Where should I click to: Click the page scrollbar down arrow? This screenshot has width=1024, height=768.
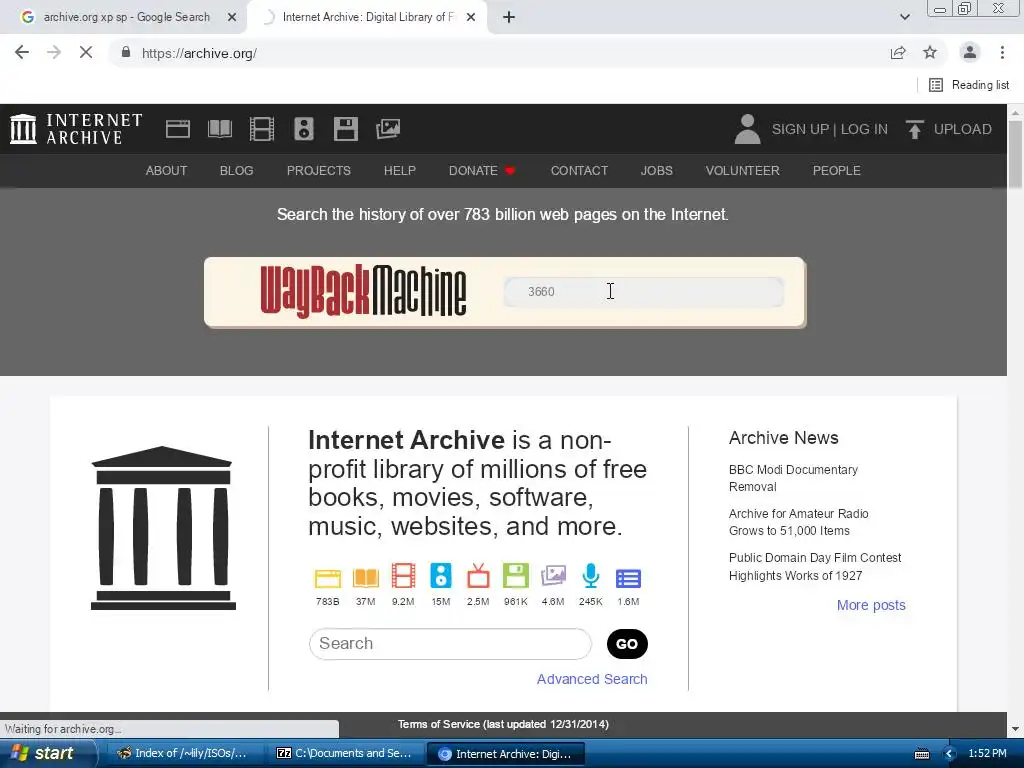click(1015, 729)
